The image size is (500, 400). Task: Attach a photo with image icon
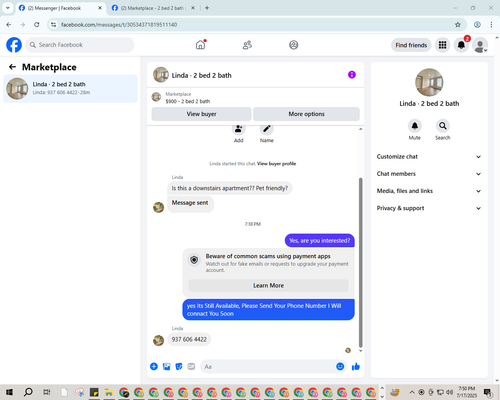tap(166, 367)
